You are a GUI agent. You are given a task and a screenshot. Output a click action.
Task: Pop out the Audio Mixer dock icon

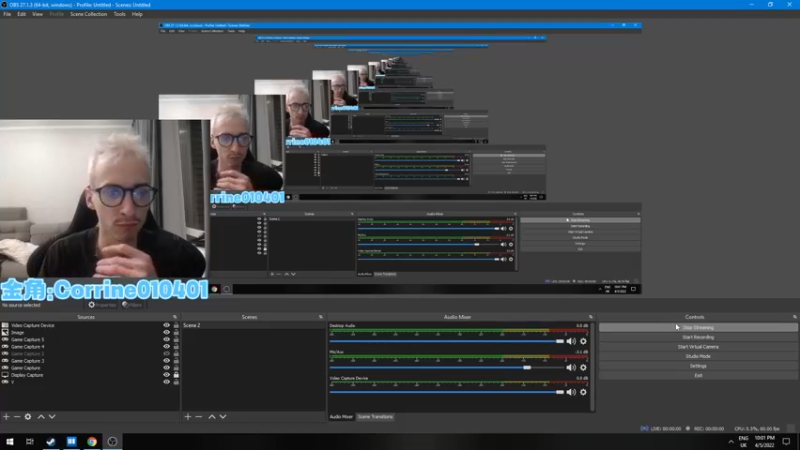click(x=591, y=317)
